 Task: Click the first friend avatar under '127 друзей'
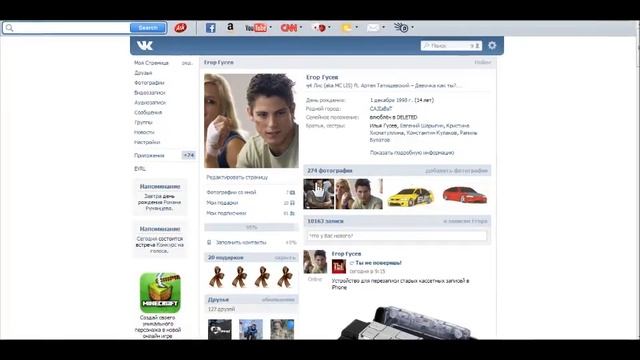point(220,329)
